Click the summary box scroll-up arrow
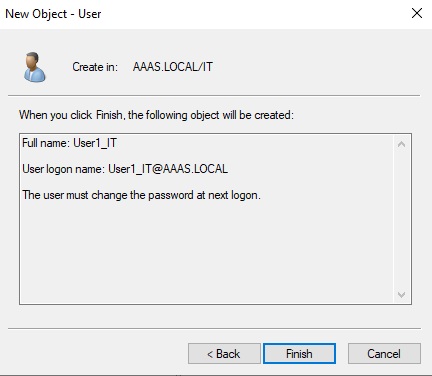Image resolution: width=432 pixels, height=376 pixels. (401, 144)
